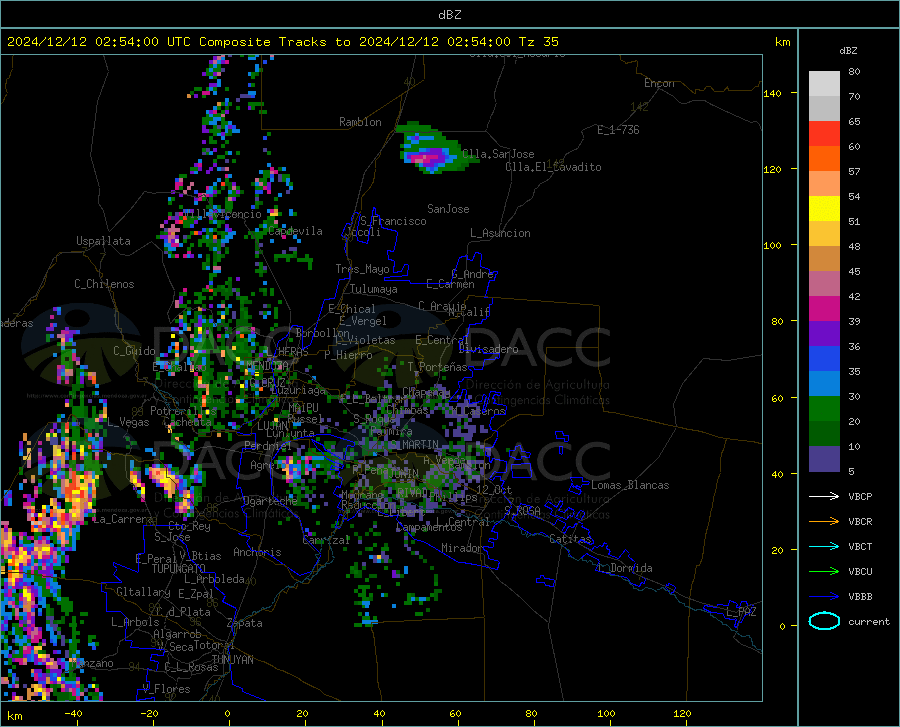Pick the purple 36 dBZ swatch
This screenshot has width=900, height=727.
click(824, 334)
